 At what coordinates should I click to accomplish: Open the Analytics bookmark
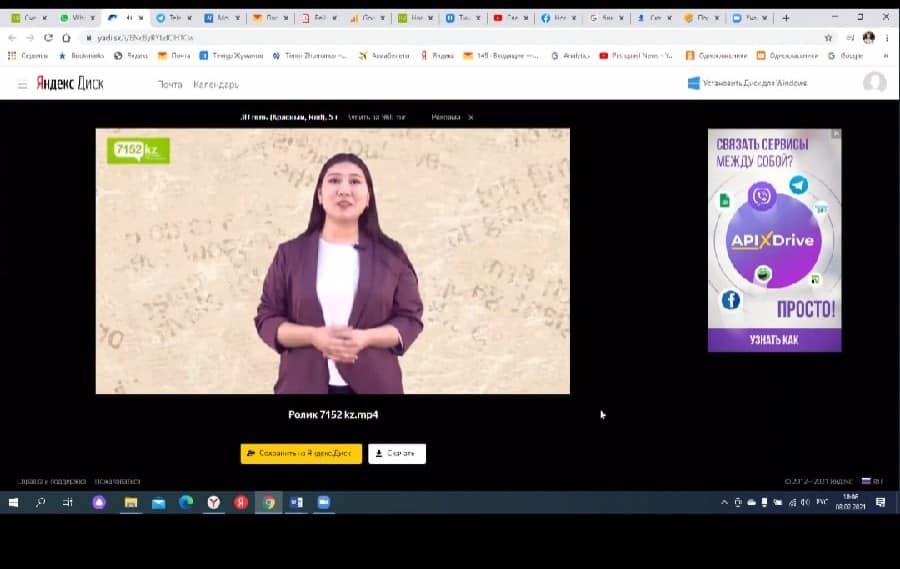pyautogui.click(x=571, y=56)
